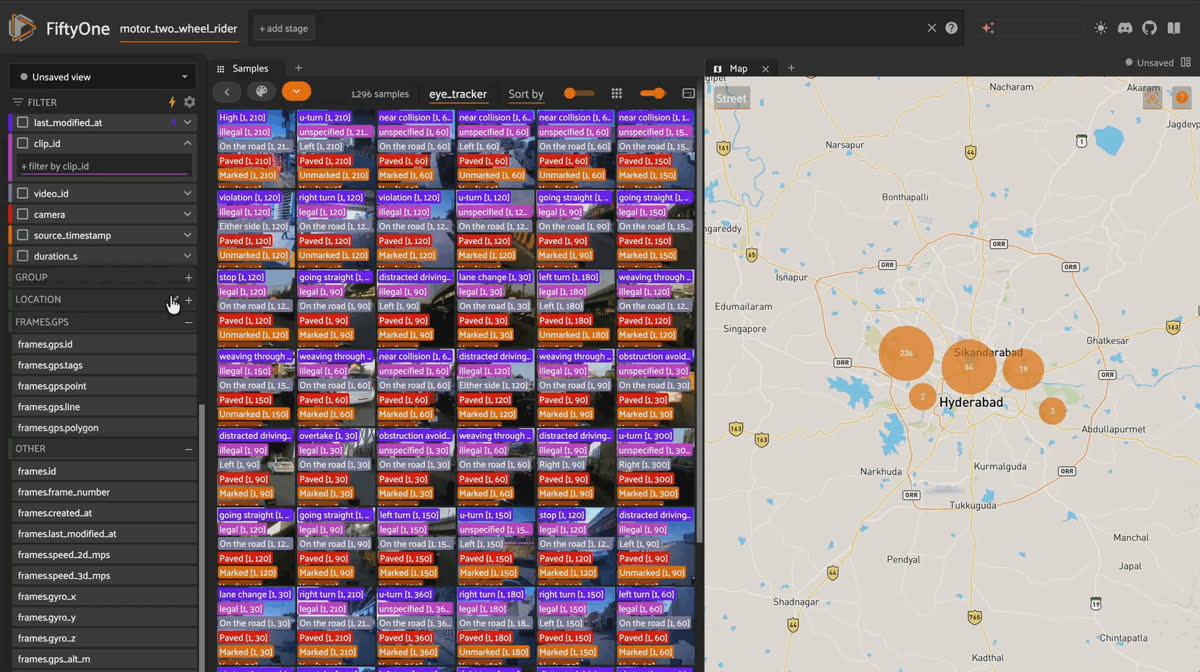Collapse the clip_id filter chevron
Image resolution: width=1200 pixels, height=672 pixels.
187,143
